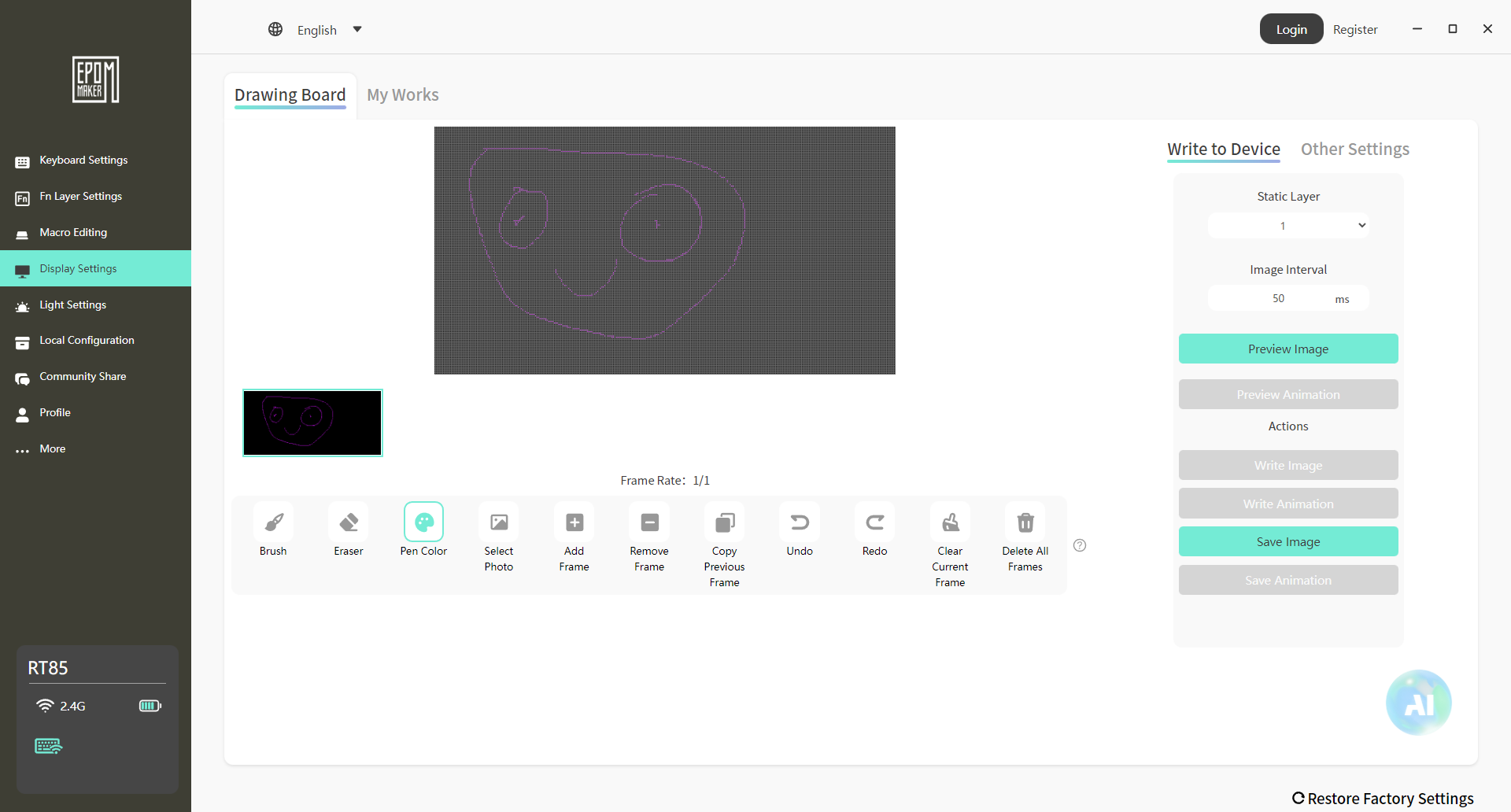Image resolution: width=1511 pixels, height=812 pixels.
Task: Expand the More menu in sidebar
Action: pyautogui.click(x=95, y=449)
